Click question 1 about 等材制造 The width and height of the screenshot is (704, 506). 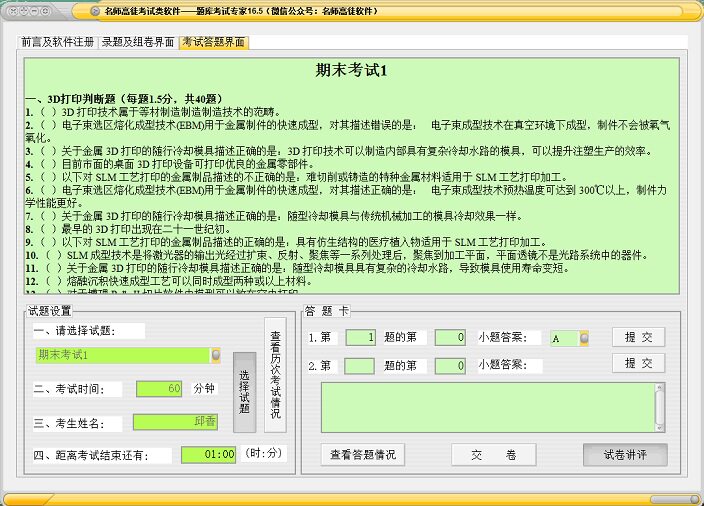(153, 112)
